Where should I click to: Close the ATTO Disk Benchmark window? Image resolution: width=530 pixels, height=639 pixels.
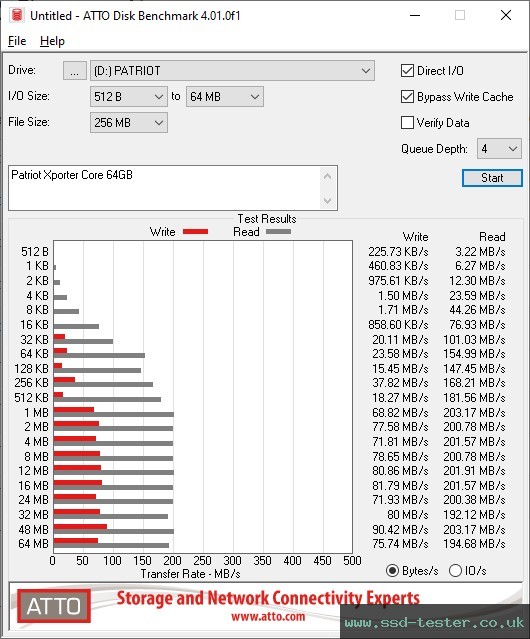506,15
